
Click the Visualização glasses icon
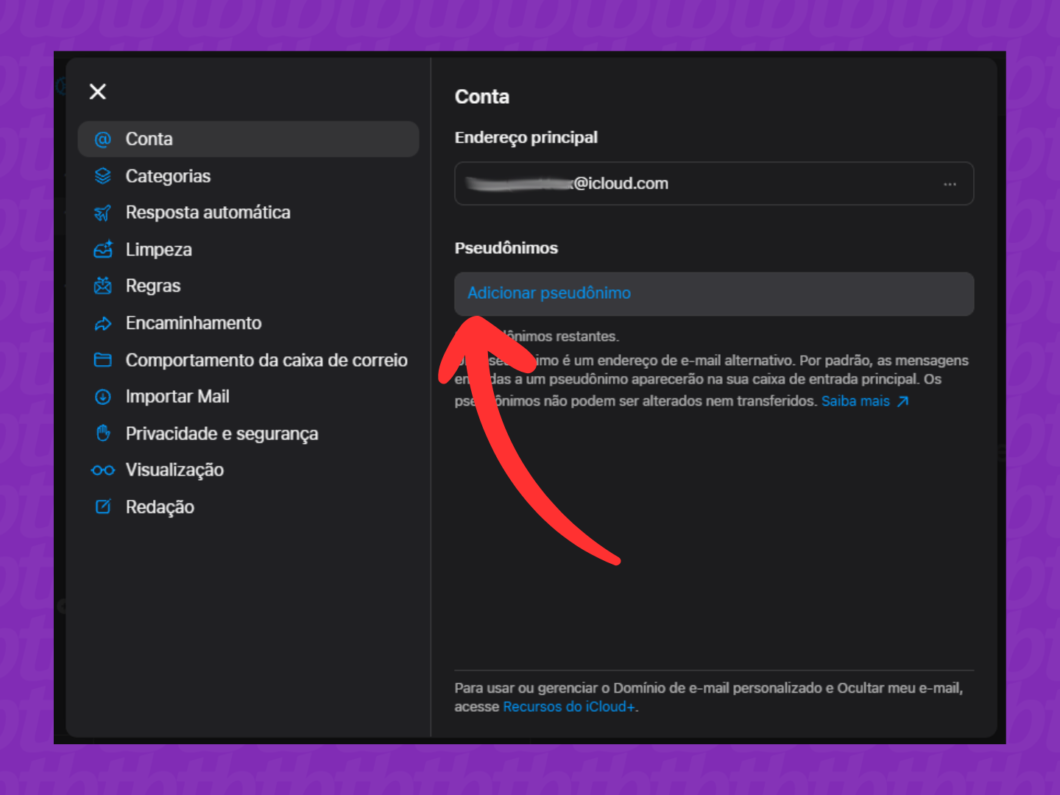click(103, 470)
